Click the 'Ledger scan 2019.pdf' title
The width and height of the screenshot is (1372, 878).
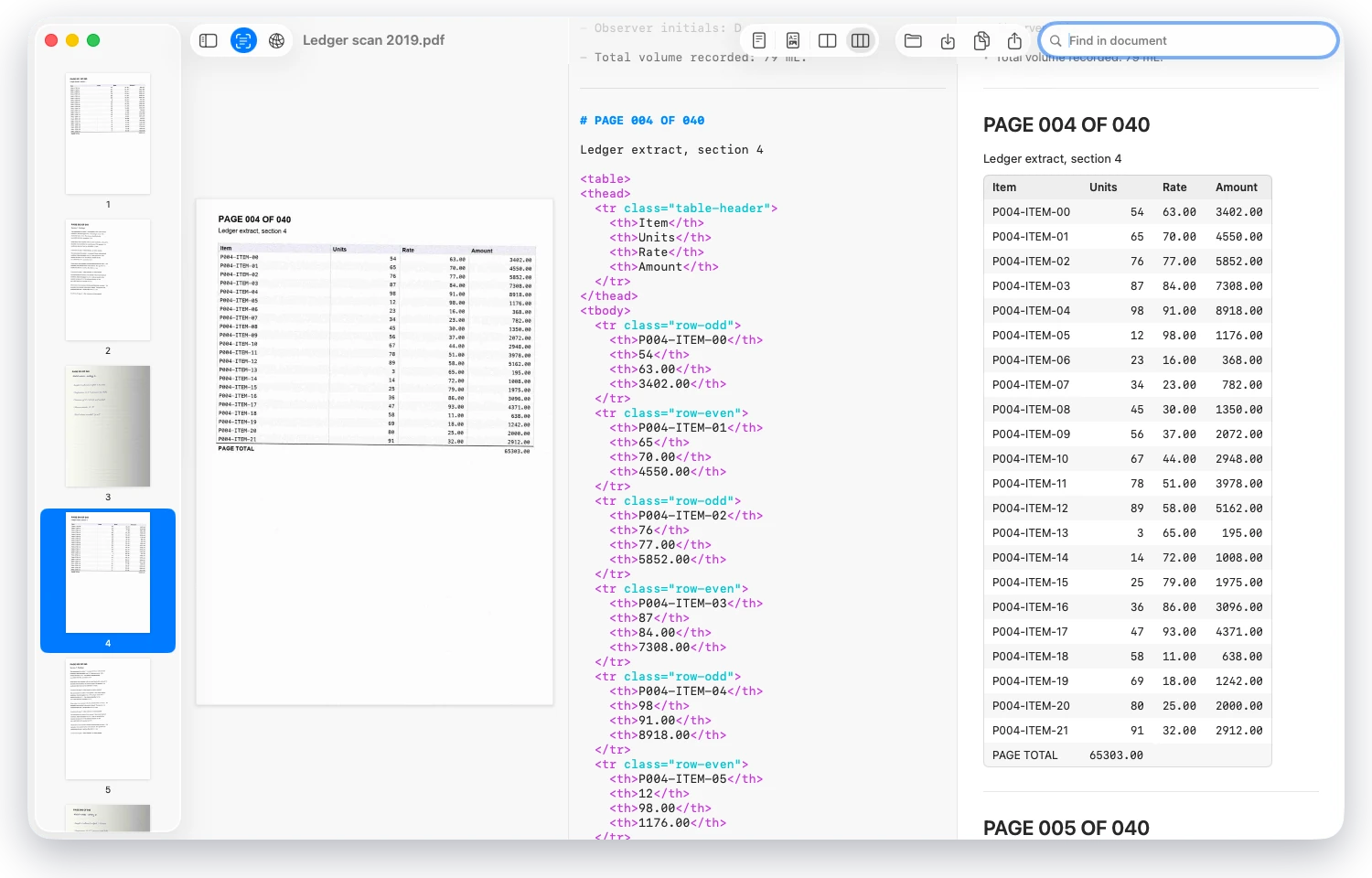coord(373,40)
